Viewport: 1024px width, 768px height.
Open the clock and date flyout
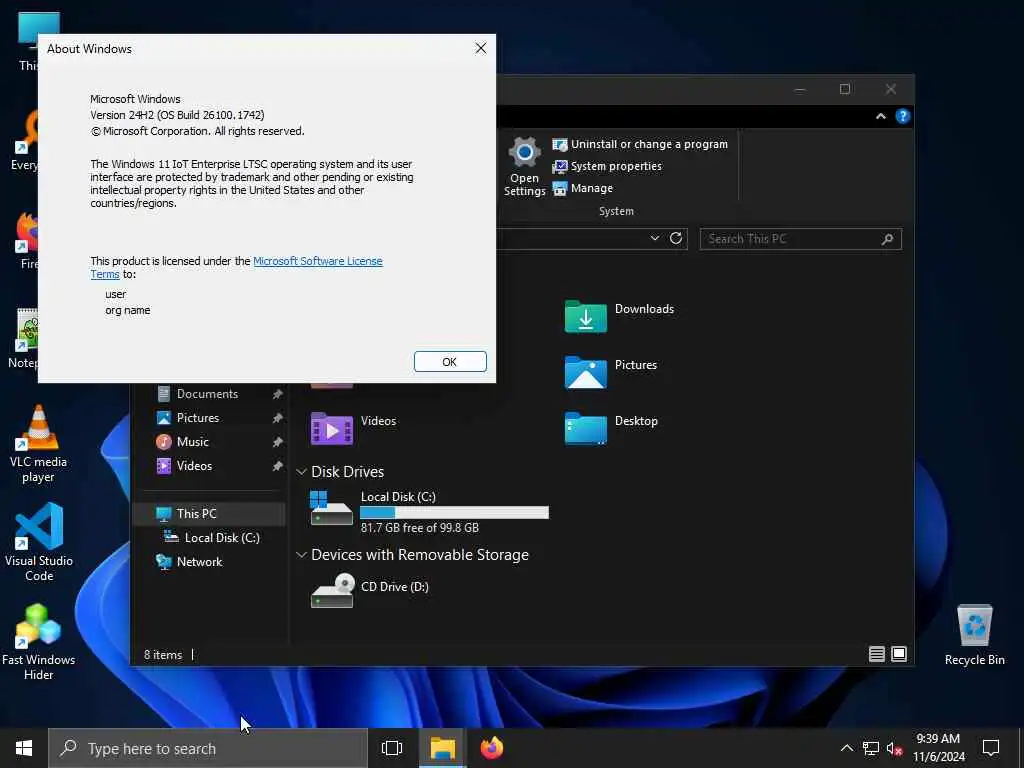(x=938, y=748)
